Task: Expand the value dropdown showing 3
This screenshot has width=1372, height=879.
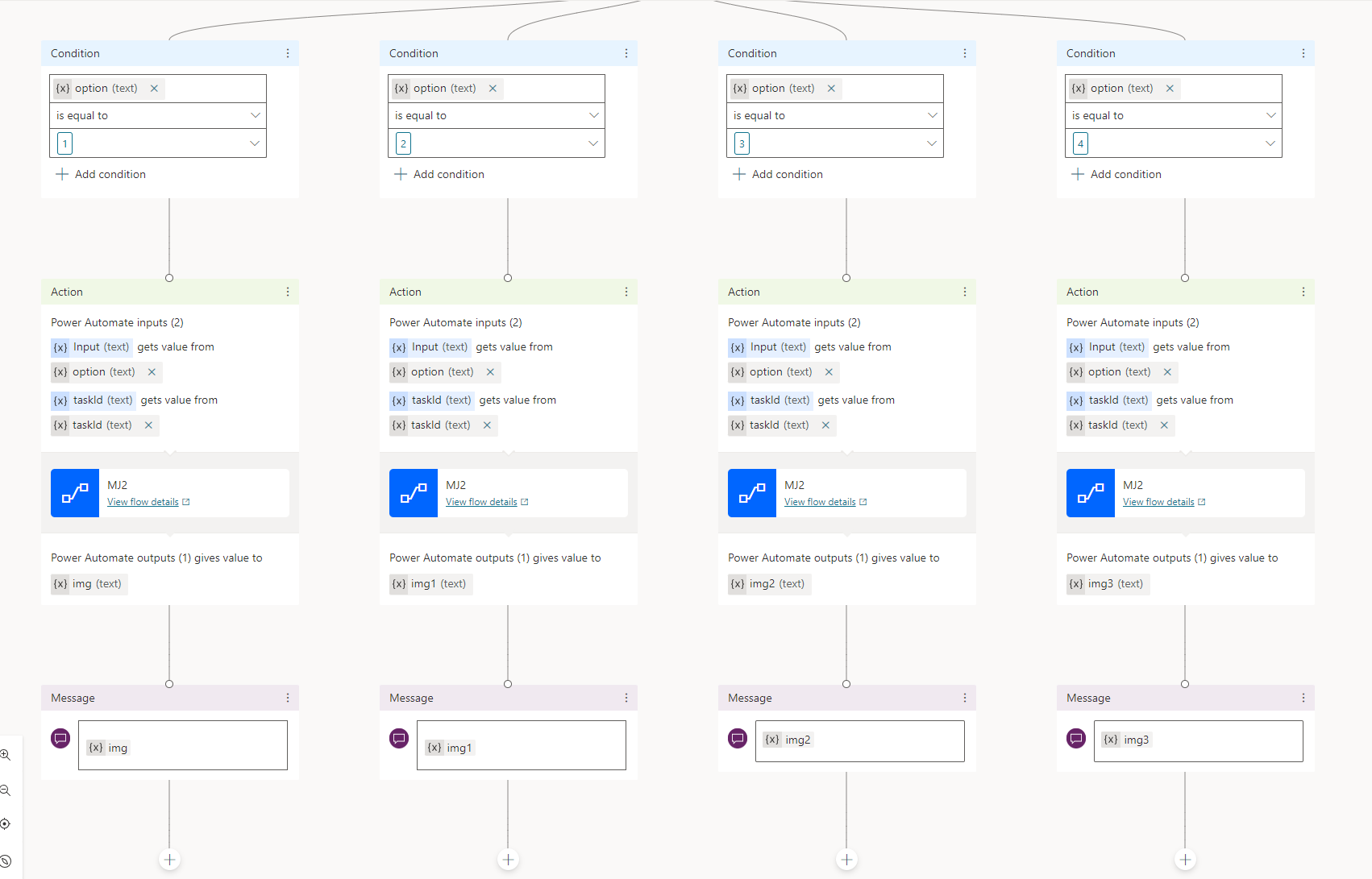Action: 932,143
